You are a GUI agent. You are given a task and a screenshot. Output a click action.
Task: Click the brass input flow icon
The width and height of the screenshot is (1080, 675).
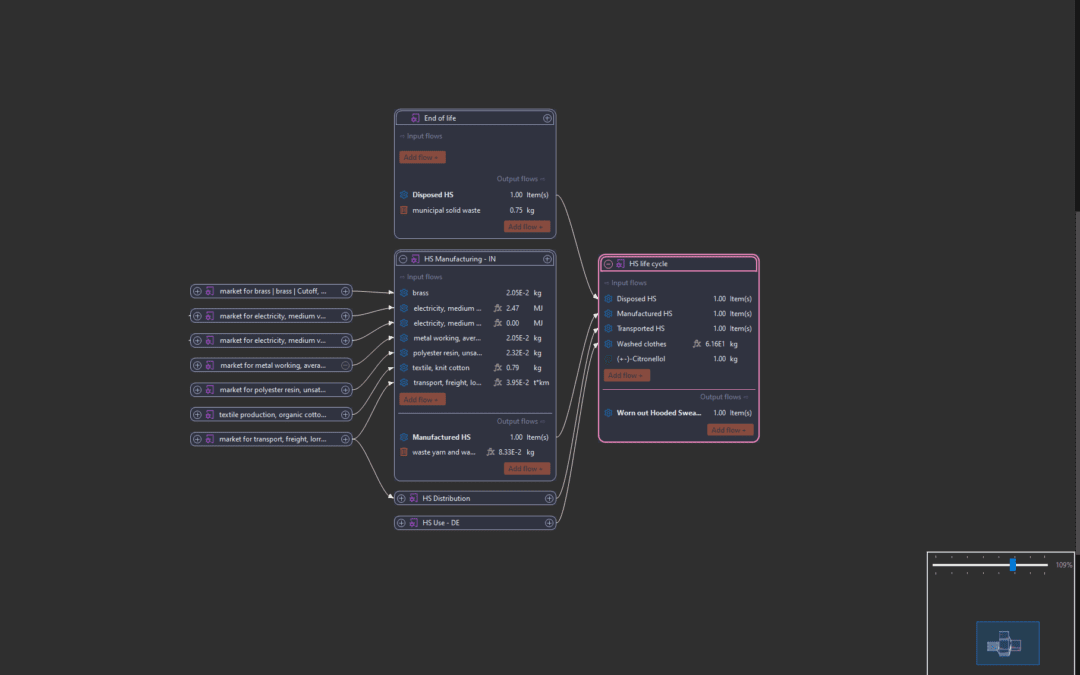point(404,293)
